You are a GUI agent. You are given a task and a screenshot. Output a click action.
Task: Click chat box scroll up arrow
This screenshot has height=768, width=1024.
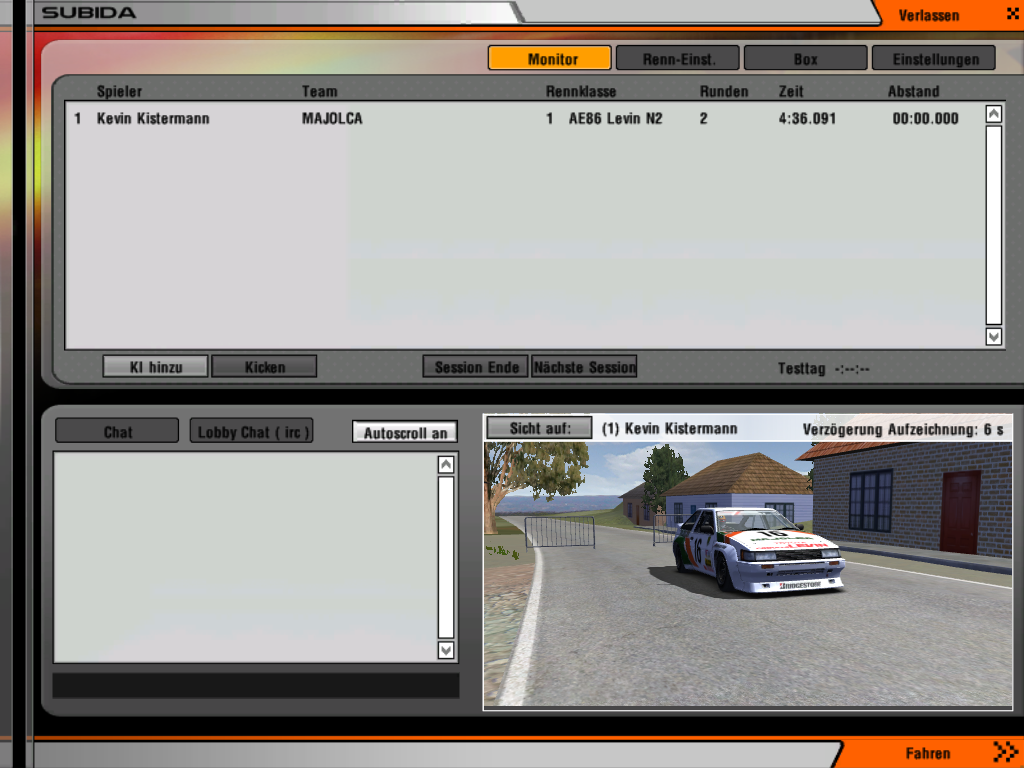(446, 465)
